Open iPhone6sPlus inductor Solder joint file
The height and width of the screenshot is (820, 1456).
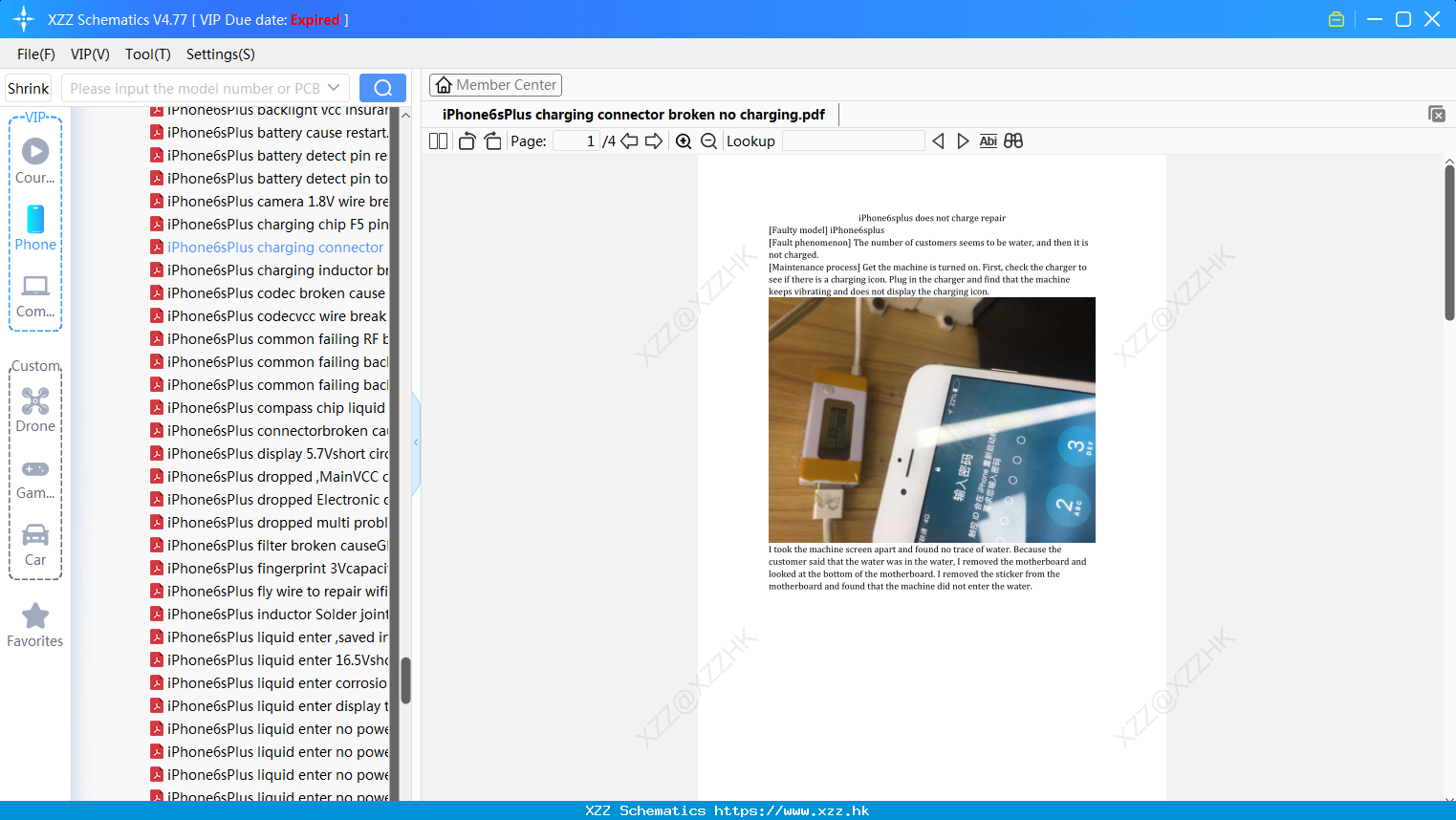coord(269,615)
